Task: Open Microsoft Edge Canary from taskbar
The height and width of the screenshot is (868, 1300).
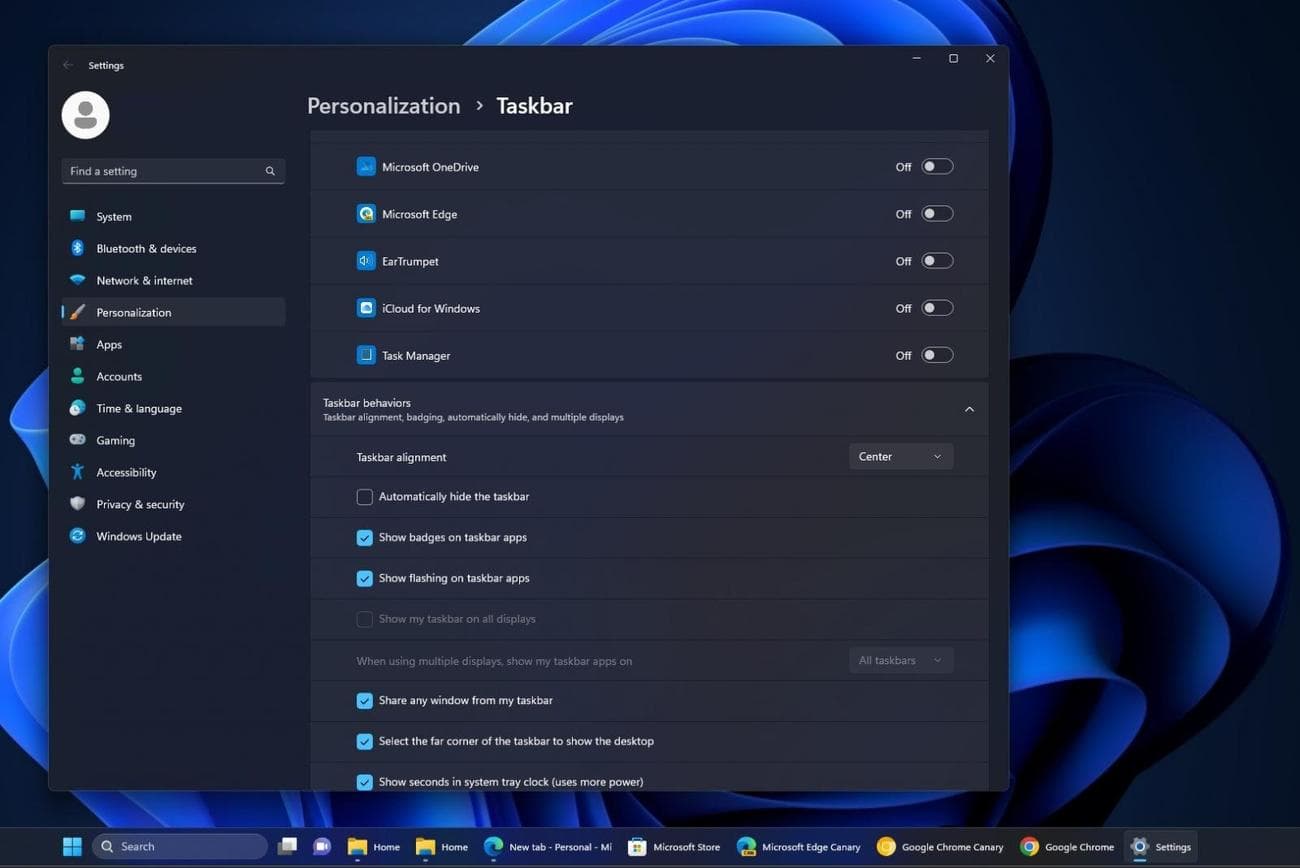Action: click(798, 847)
